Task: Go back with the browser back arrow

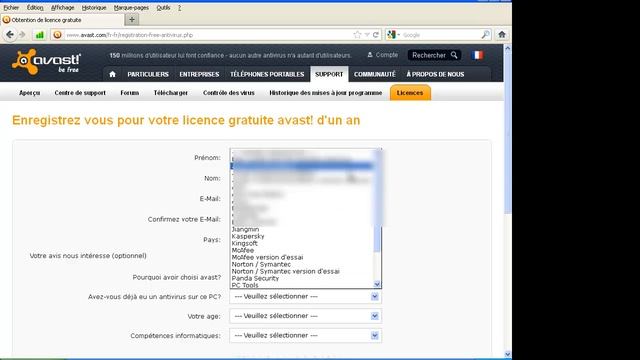Action: click(x=10, y=35)
